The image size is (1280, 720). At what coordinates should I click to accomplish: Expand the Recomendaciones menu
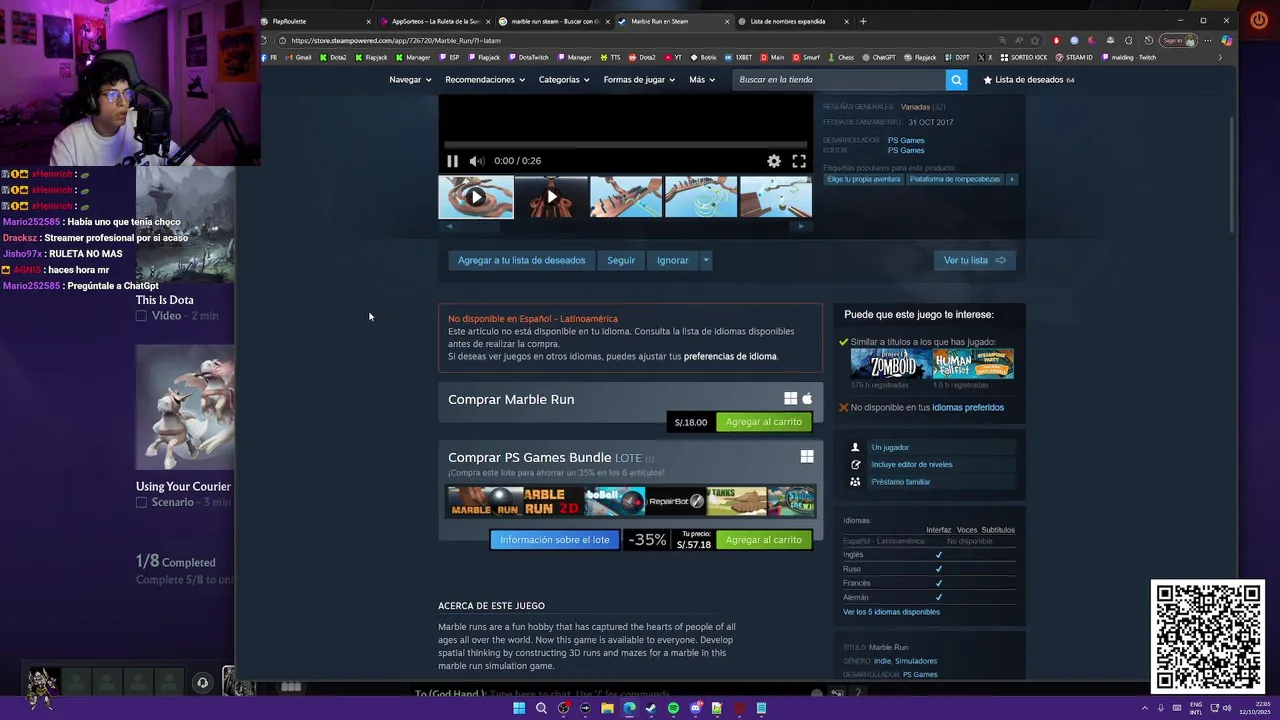point(485,80)
